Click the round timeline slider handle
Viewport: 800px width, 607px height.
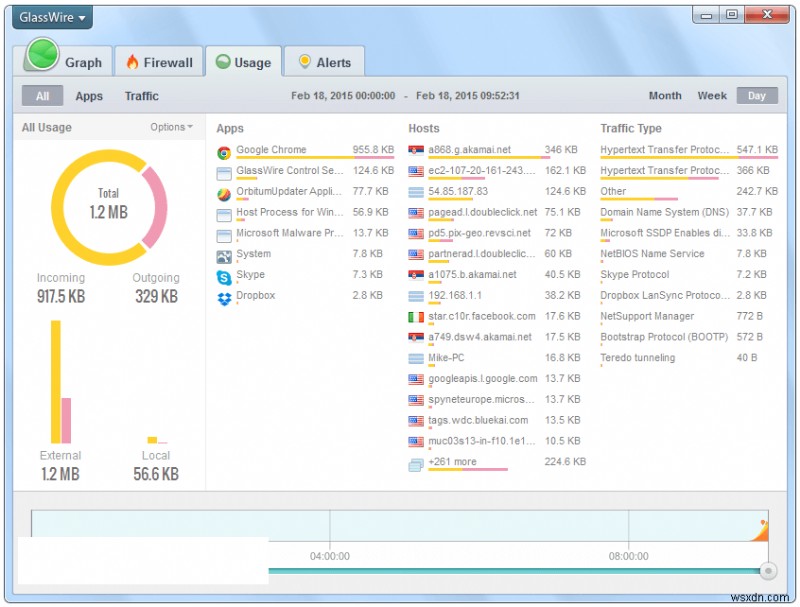point(768,571)
